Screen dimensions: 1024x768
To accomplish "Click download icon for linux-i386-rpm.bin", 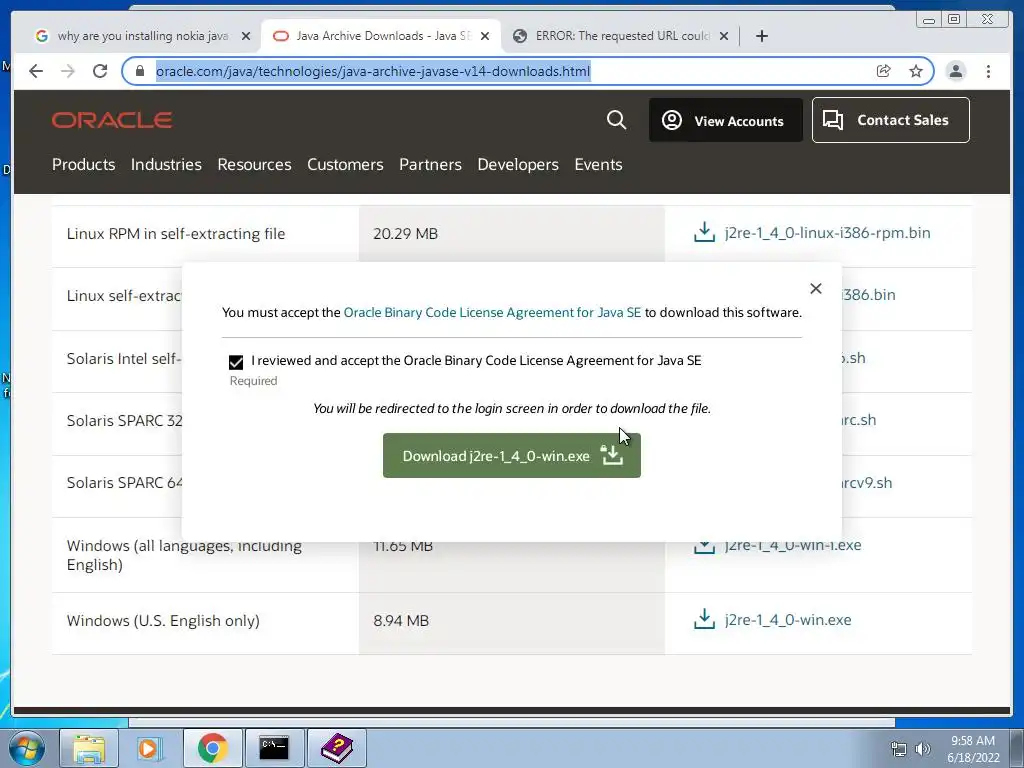I will (x=704, y=232).
